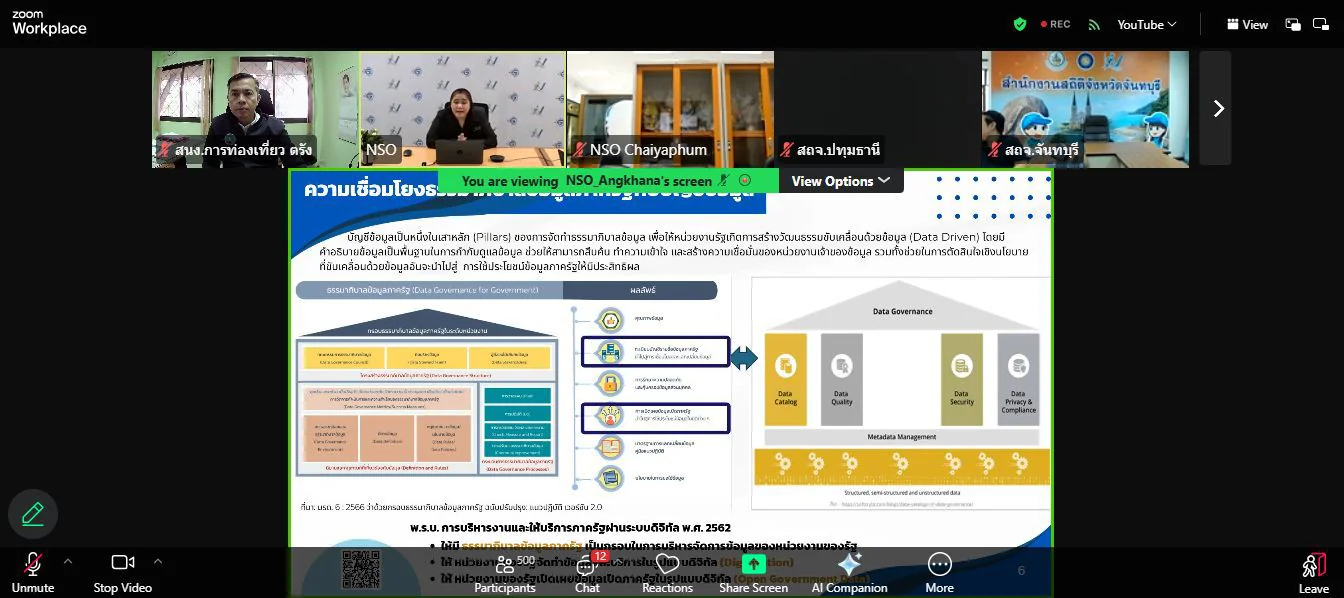Select the NSO Chaiyaphum video thumbnail
This screenshot has width=1344, height=598.
tap(670, 109)
